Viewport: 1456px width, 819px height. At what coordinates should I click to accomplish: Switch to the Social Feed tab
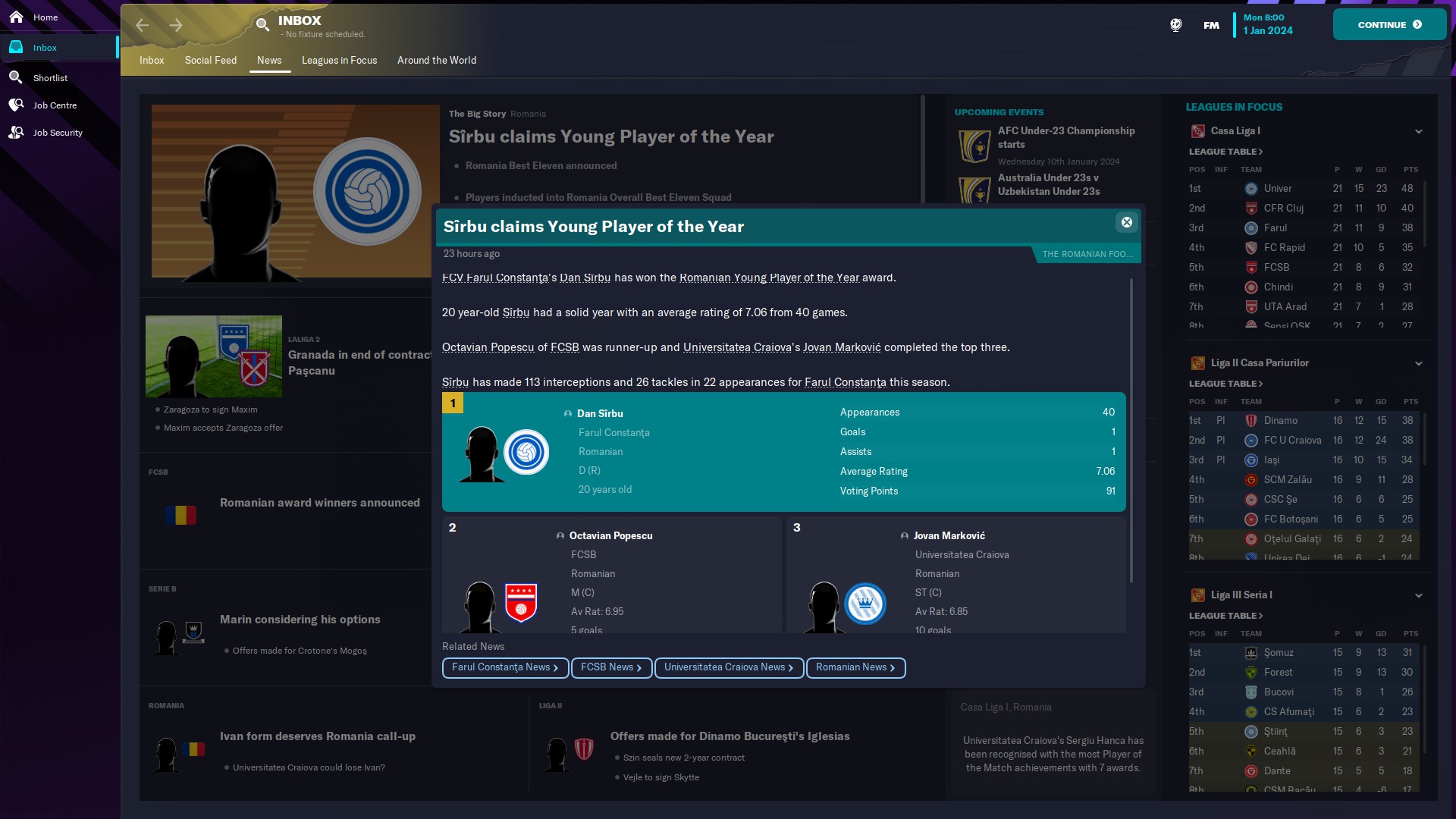210,60
